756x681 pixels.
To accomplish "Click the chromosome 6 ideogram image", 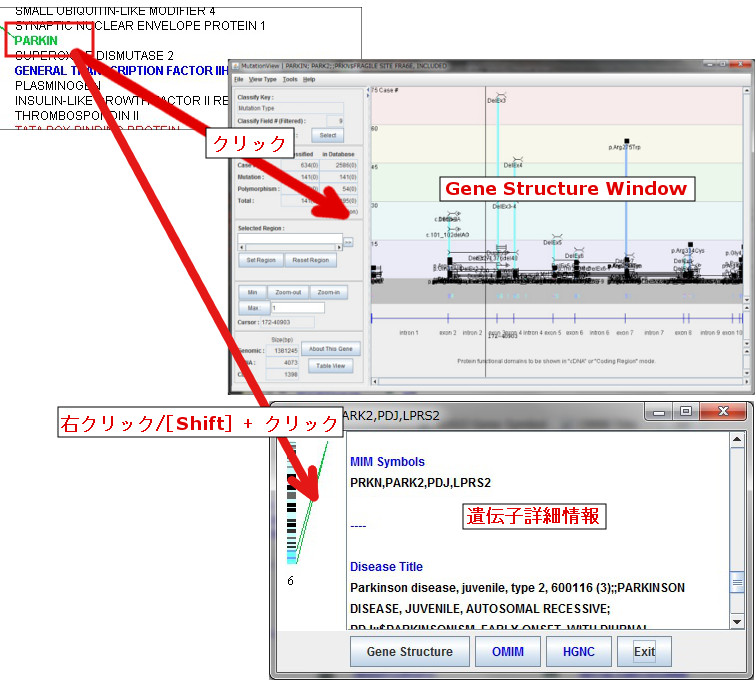I will click(x=292, y=510).
